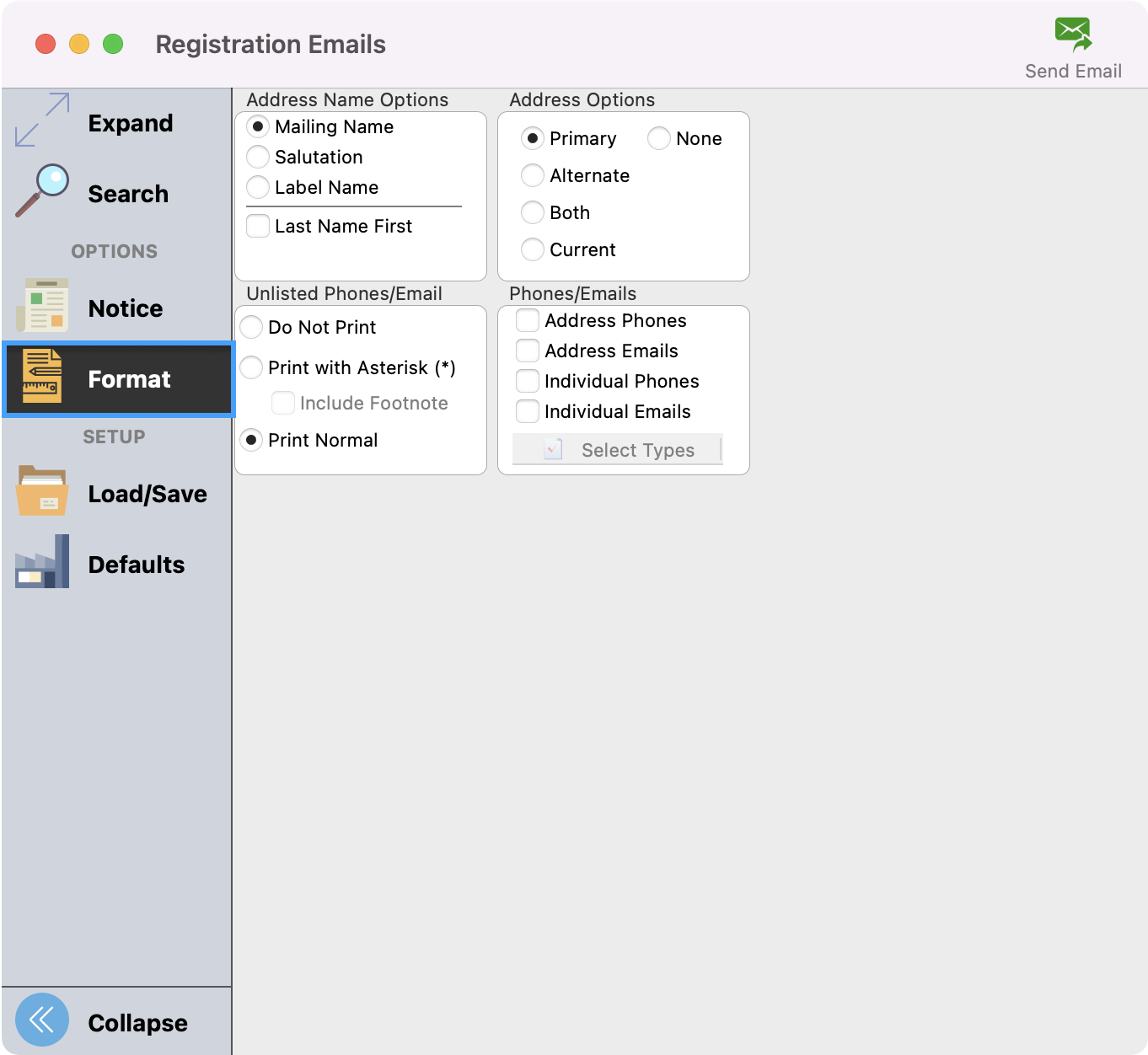Viewport: 1148px width, 1055px height.
Task: Click the Send Email envelope icon
Action: (x=1073, y=35)
